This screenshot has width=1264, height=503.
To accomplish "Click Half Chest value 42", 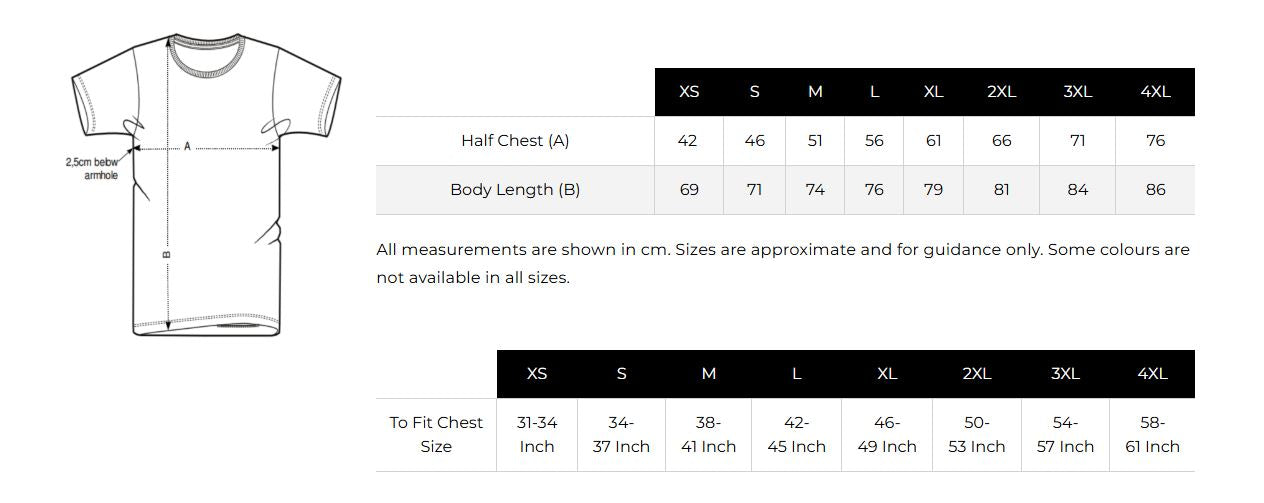I will tap(687, 141).
